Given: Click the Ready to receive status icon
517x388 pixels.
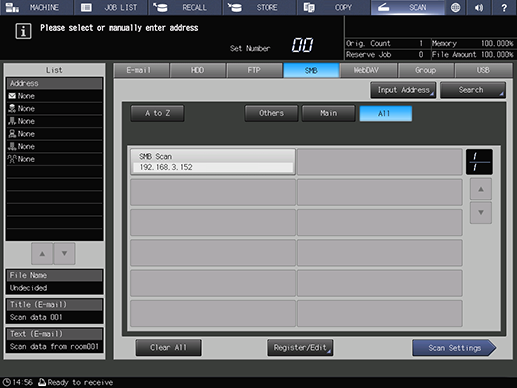Looking at the screenshot, I should tap(42, 382).
